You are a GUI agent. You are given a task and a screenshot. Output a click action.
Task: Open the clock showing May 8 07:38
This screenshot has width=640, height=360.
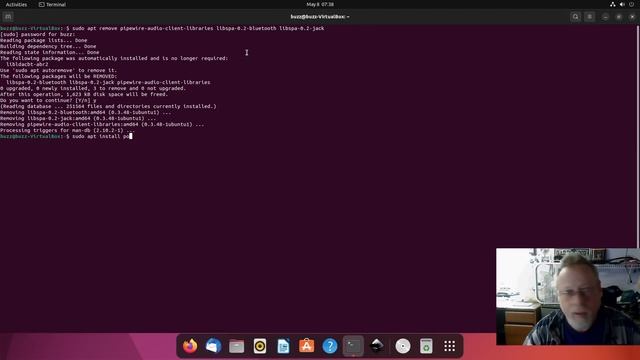[x=320, y=4]
